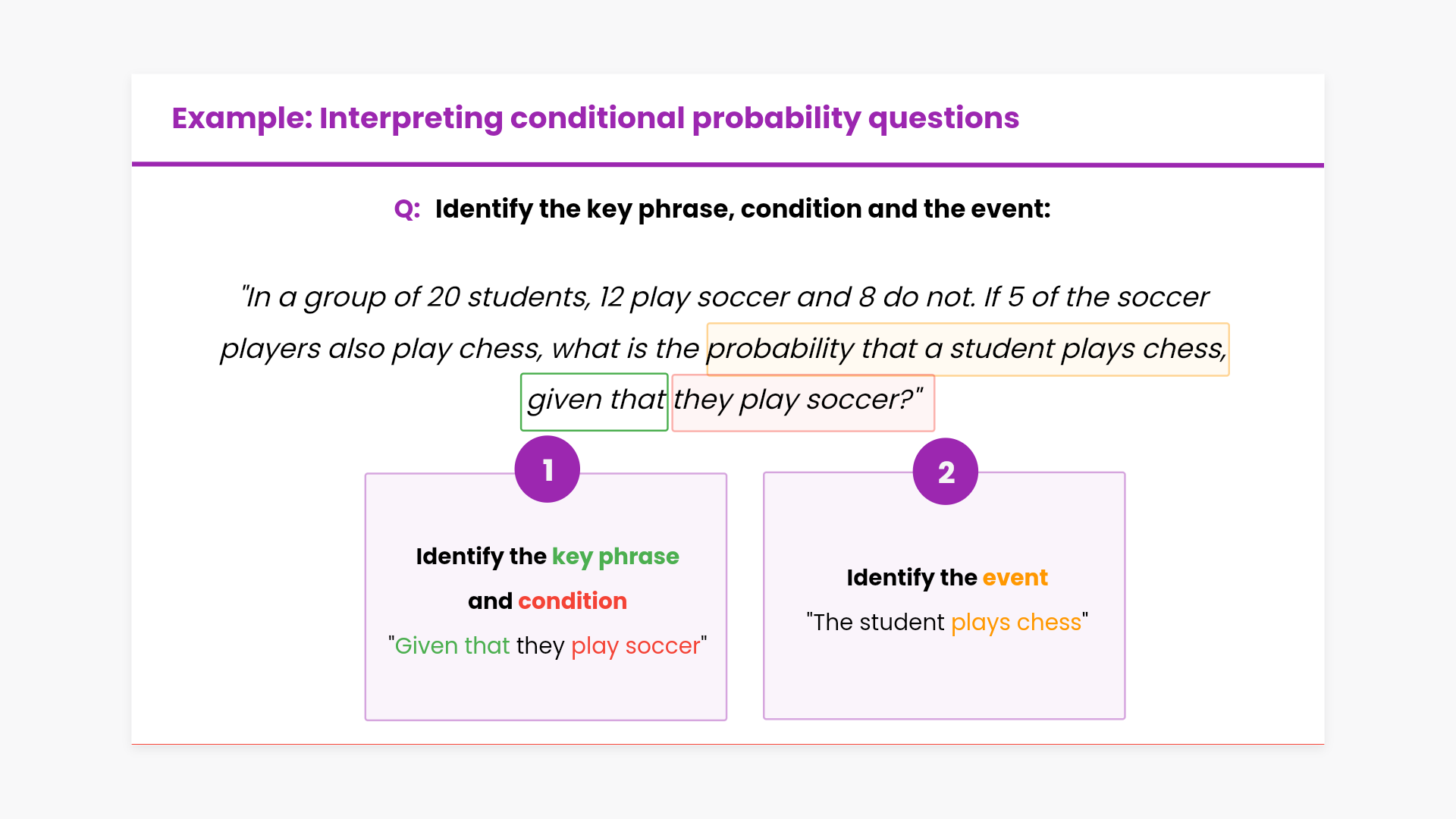Screen dimensions: 1456x819
Task: Select the slide title about conditional probability
Action: (595, 118)
